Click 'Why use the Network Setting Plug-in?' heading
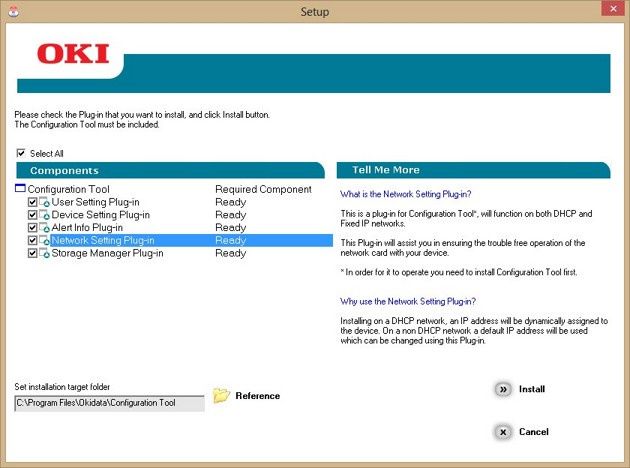Image resolution: width=630 pixels, height=468 pixels. (x=408, y=302)
